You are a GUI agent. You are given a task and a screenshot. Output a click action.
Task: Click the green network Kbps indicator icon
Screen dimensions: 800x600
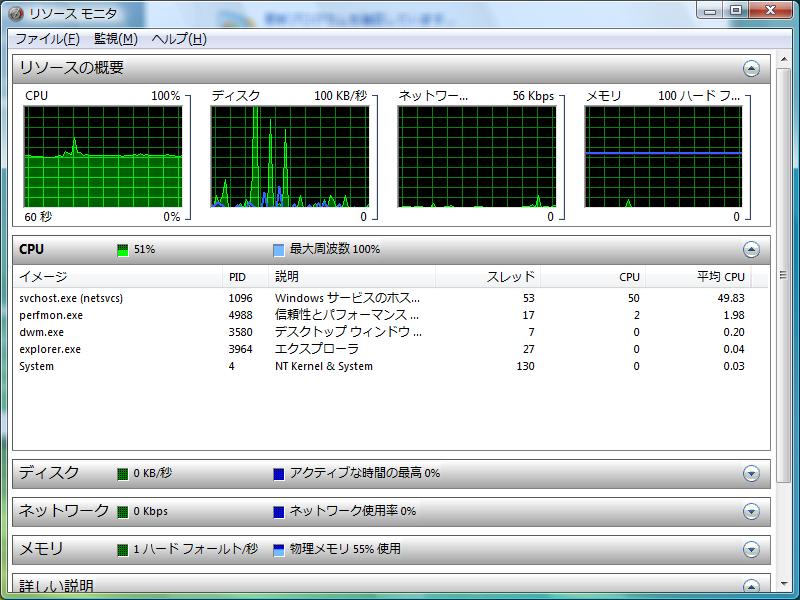123,512
